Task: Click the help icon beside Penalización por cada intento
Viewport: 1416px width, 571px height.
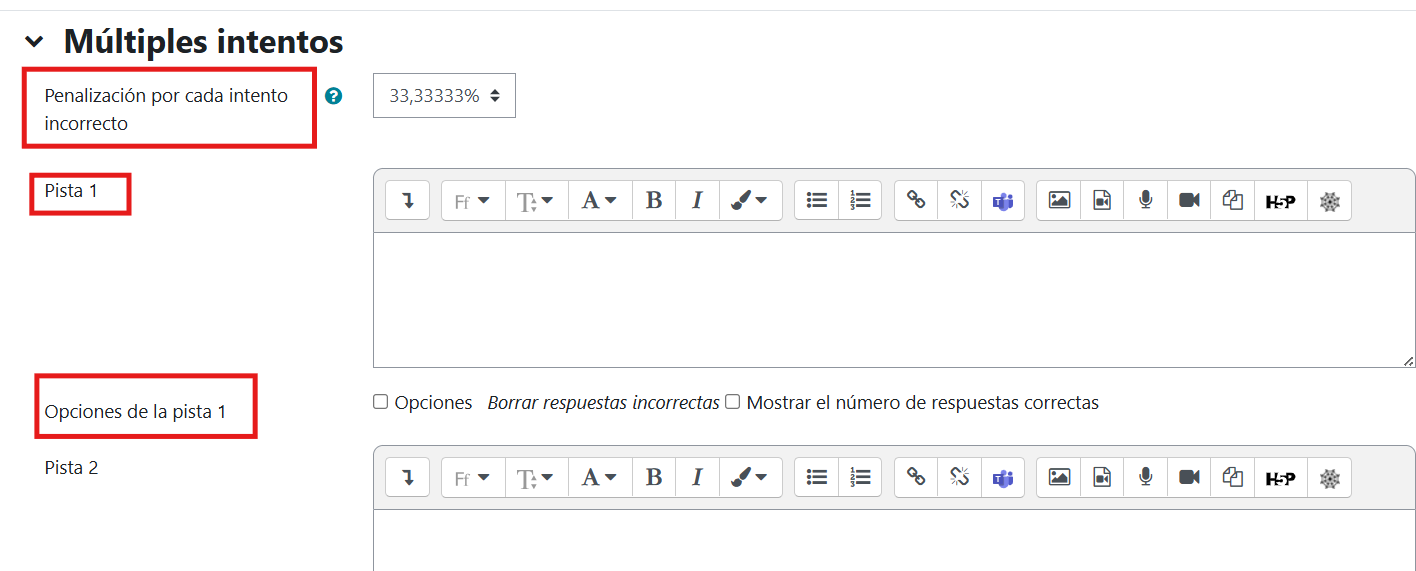Action: coord(334,96)
